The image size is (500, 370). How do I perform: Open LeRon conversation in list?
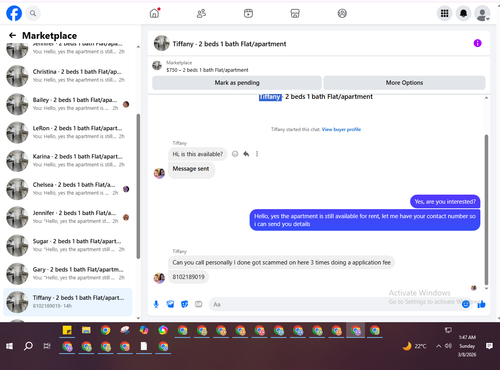[68, 132]
